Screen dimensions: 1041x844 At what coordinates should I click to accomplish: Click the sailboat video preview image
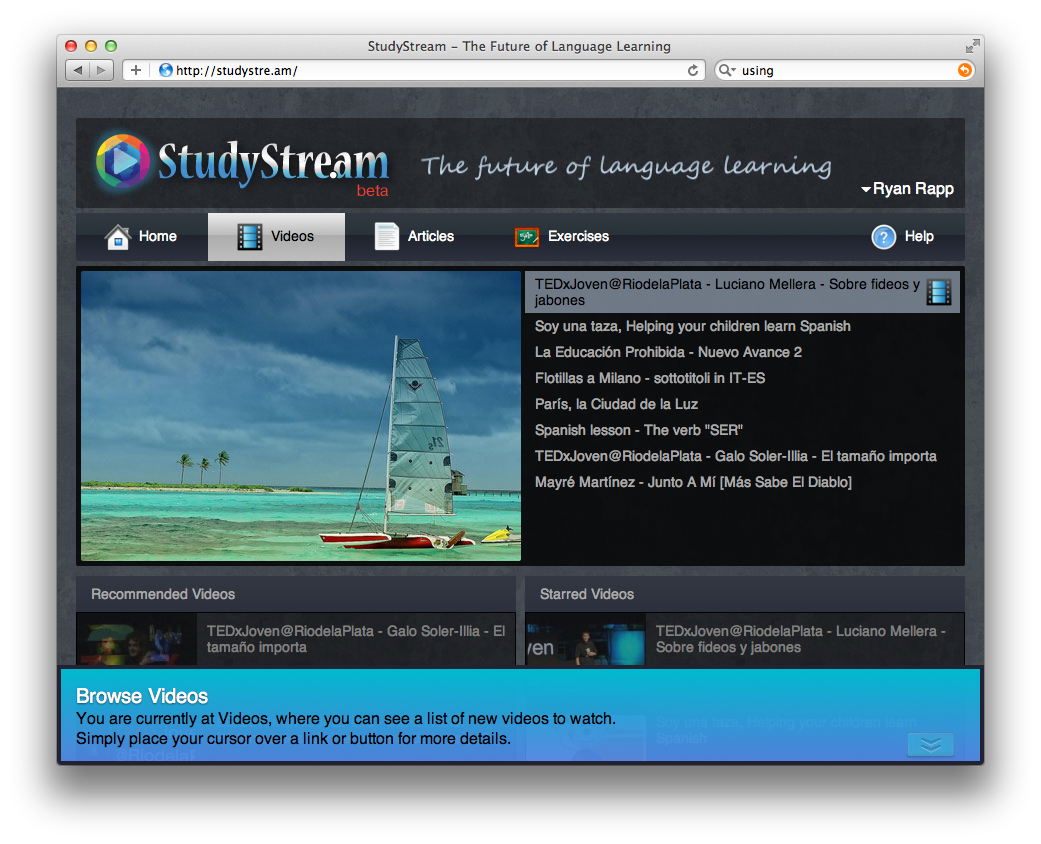tap(301, 416)
